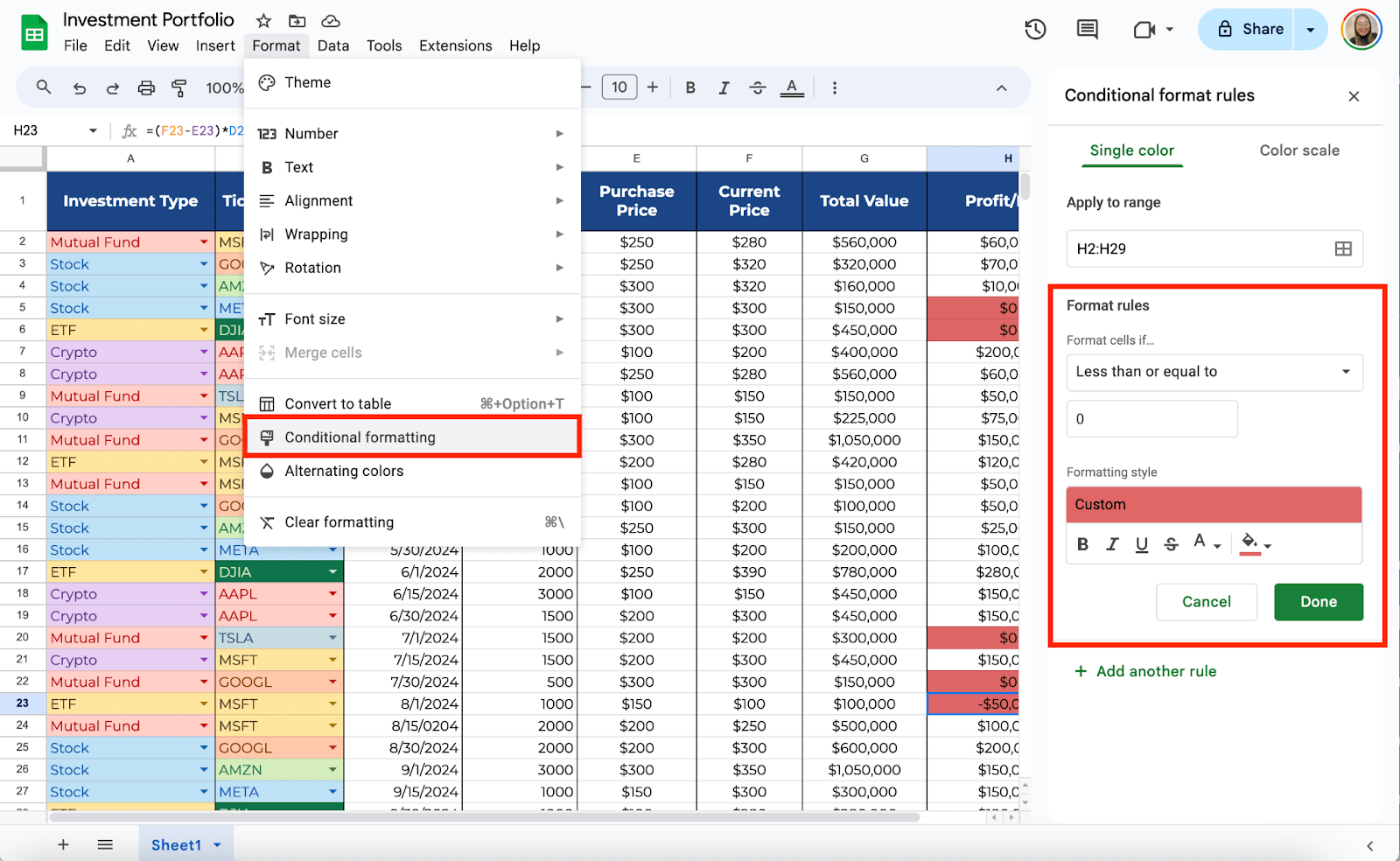Image resolution: width=1400 pixels, height=861 pixels.
Task: Click the green Done button
Action: coord(1318,602)
